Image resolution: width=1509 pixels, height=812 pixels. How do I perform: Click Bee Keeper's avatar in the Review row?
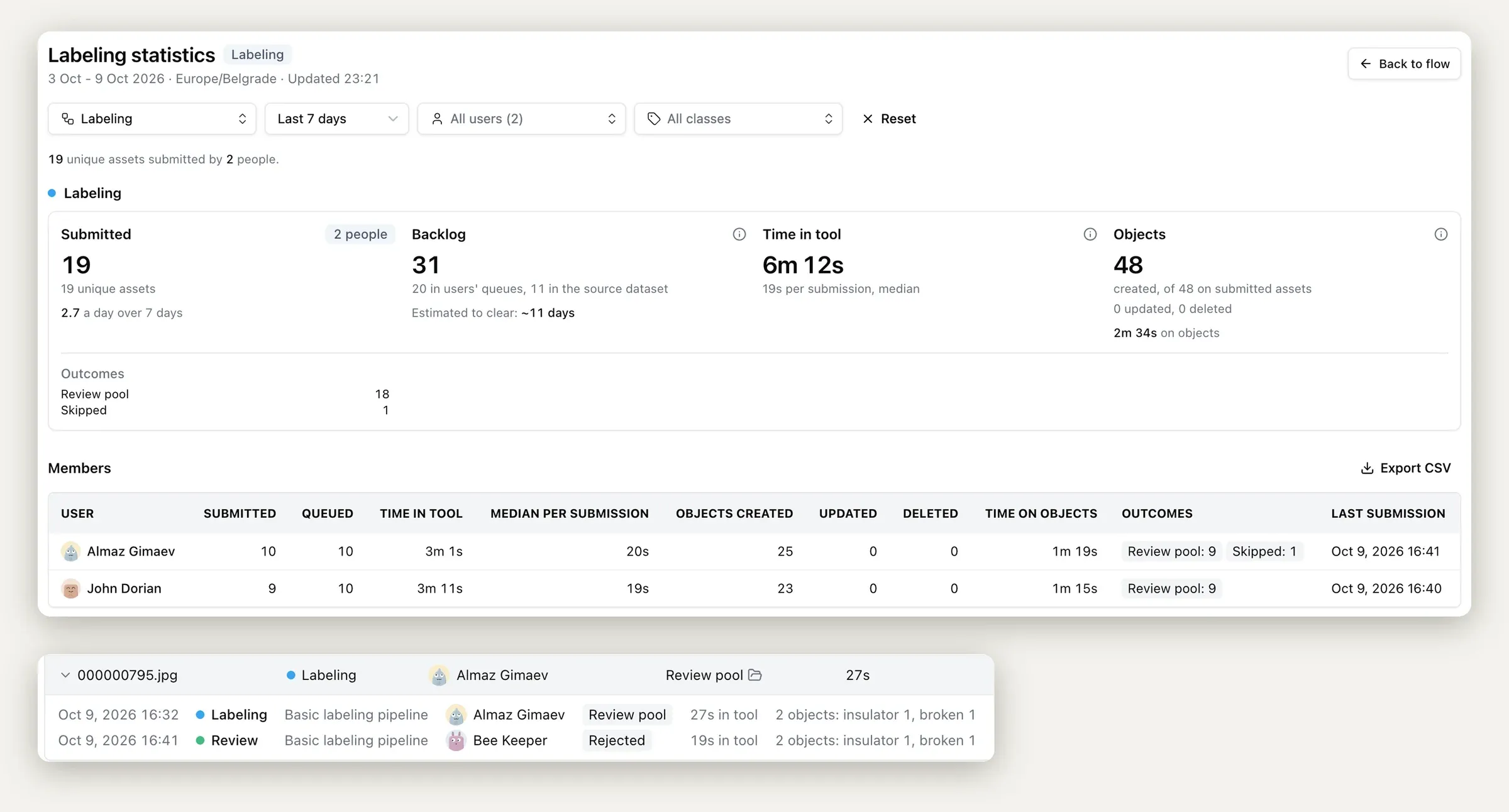456,741
